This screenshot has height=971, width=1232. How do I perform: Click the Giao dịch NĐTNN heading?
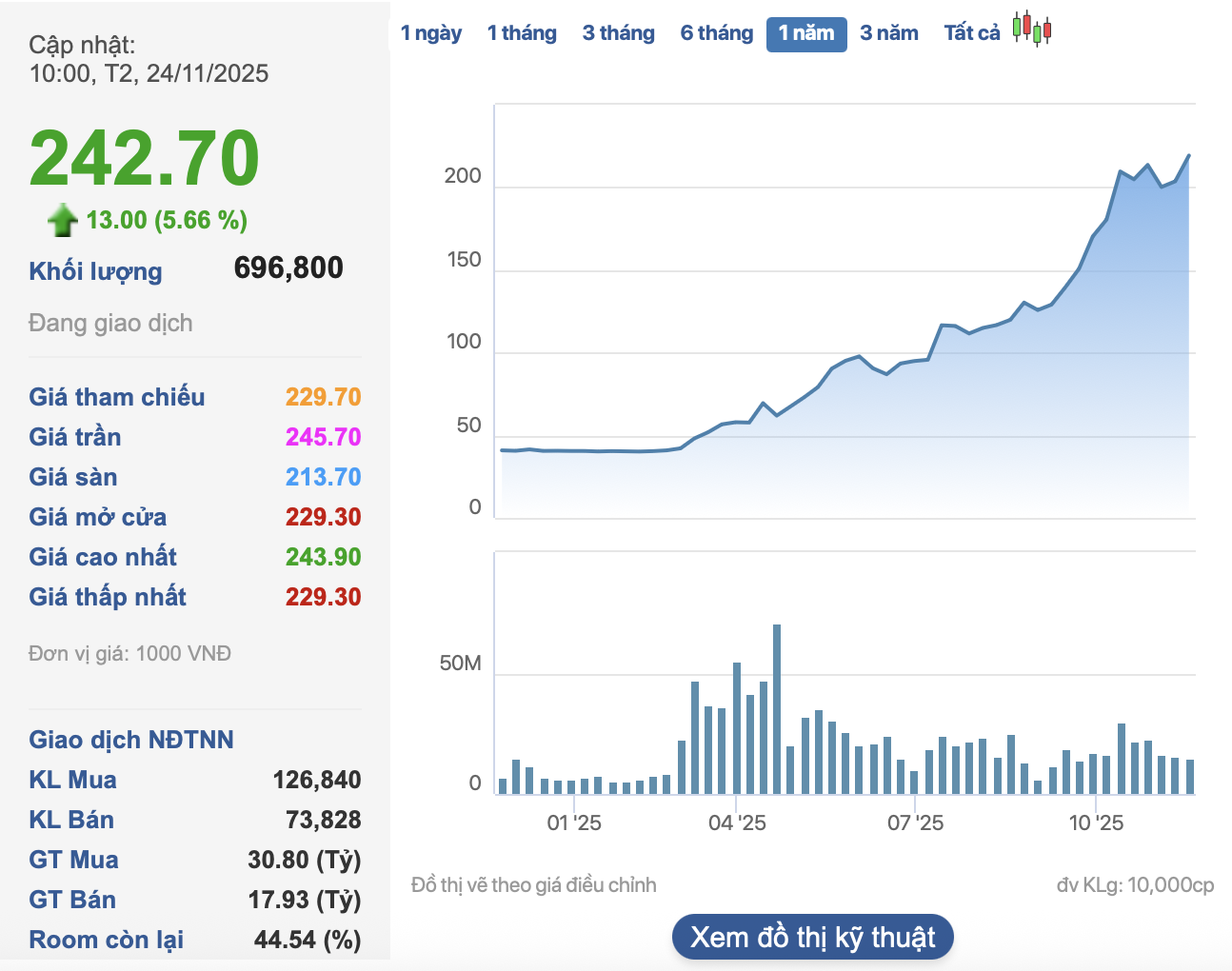130,740
